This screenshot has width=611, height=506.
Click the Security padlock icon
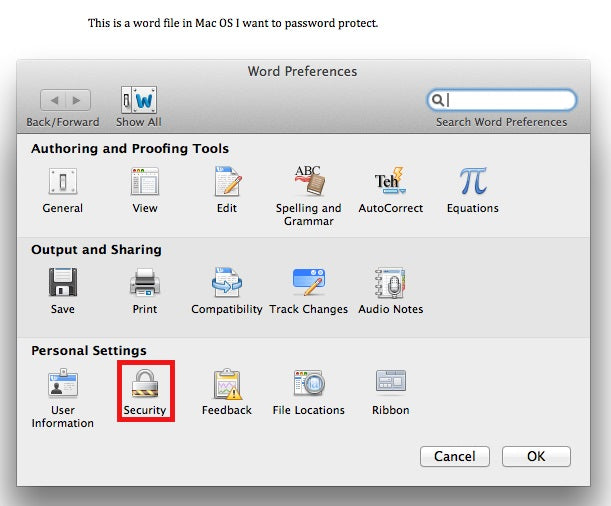click(145, 385)
